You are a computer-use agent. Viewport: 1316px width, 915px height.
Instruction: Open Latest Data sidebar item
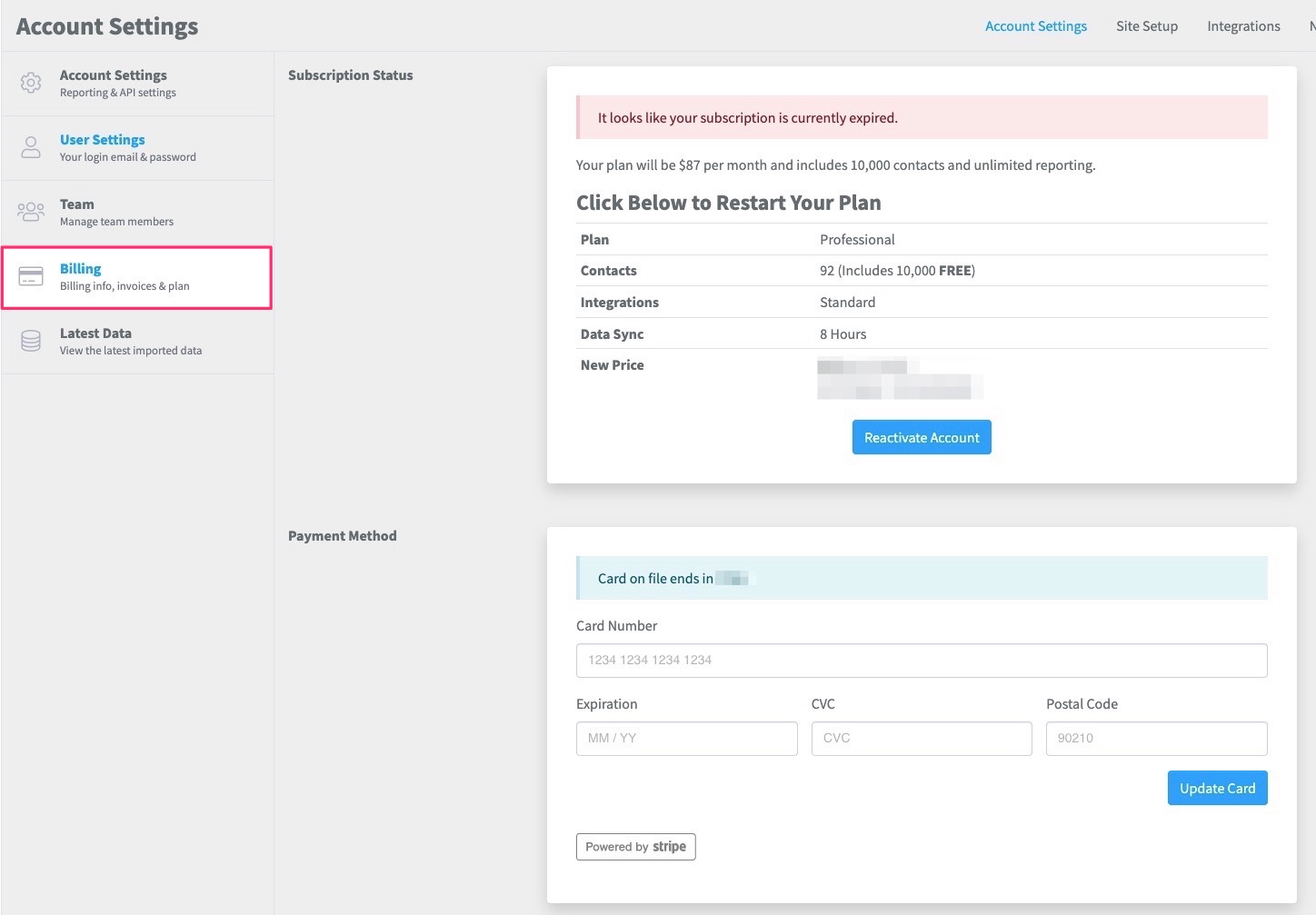(x=95, y=333)
